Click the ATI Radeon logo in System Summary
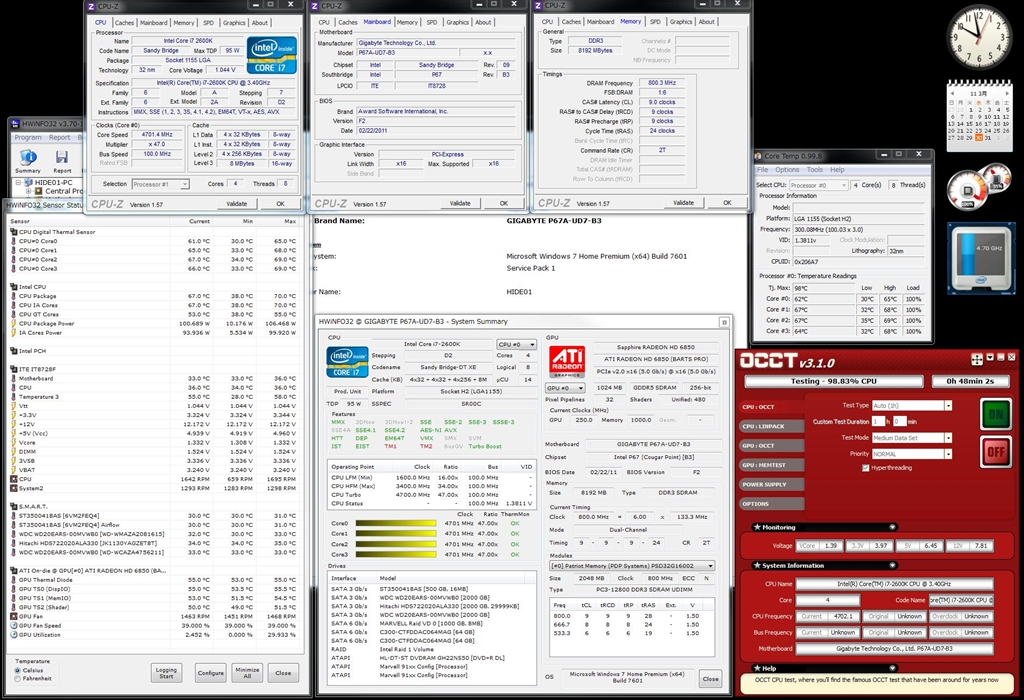The image size is (1024, 700). [x=566, y=362]
